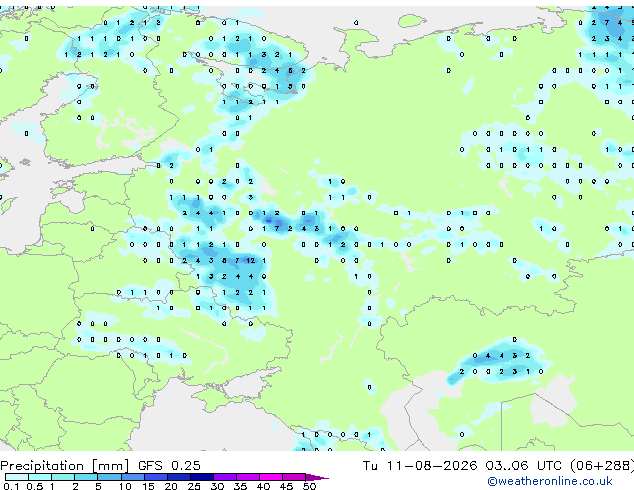Select the 15–20 mm blue legend swatch
Viewport: 634px width, 490px height.
click(155, 477)
